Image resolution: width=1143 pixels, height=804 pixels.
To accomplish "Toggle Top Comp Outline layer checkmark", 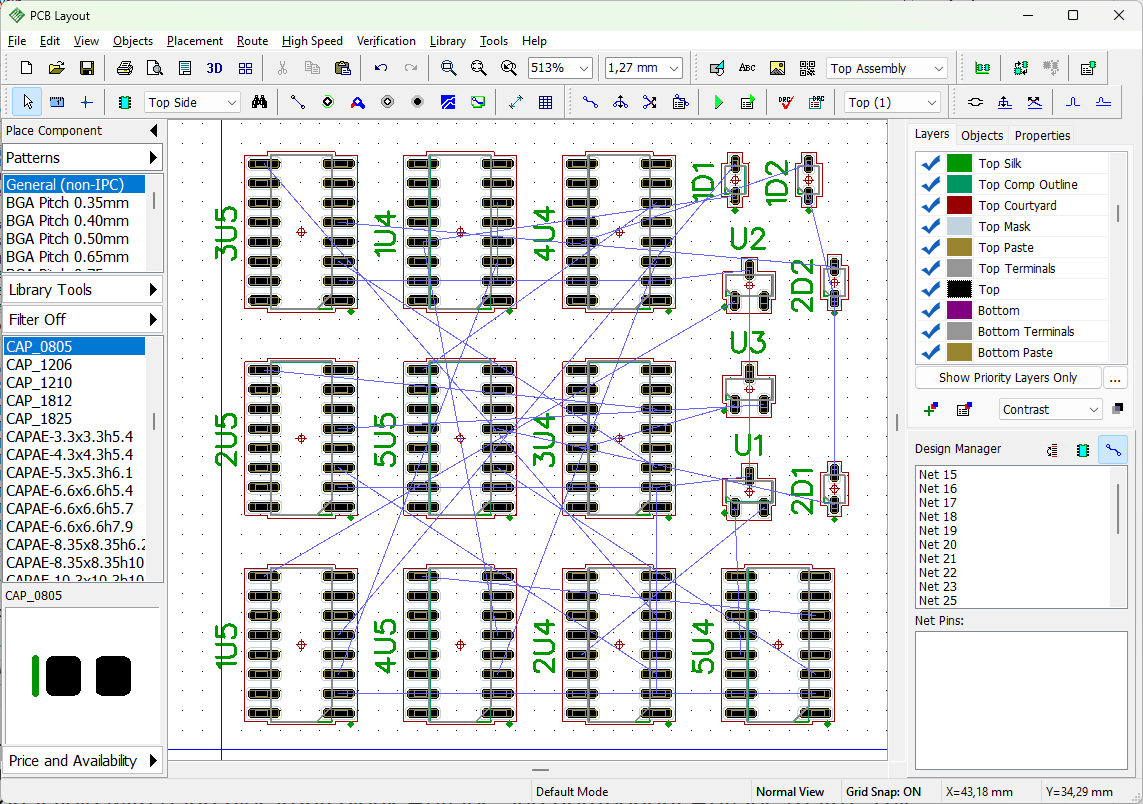I will click(x=930, y=184).
